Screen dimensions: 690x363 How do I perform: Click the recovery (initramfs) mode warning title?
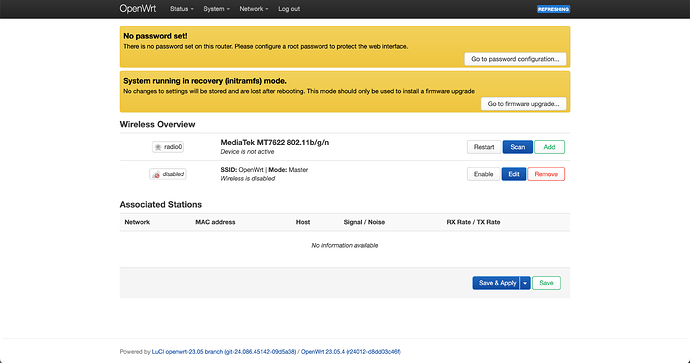coord(205,81)
